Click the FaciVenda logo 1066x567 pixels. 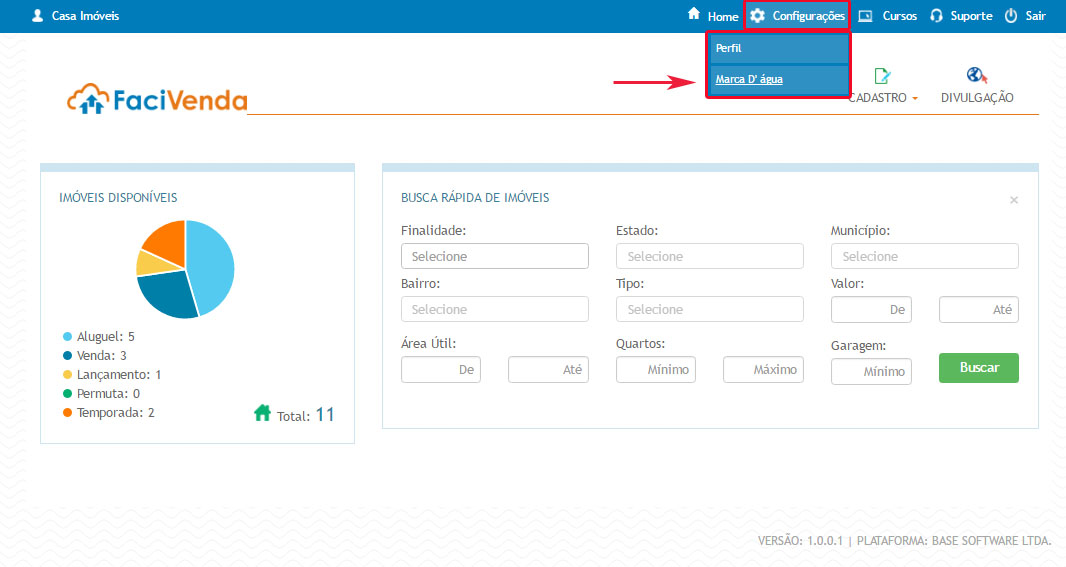tap(157, 98)
